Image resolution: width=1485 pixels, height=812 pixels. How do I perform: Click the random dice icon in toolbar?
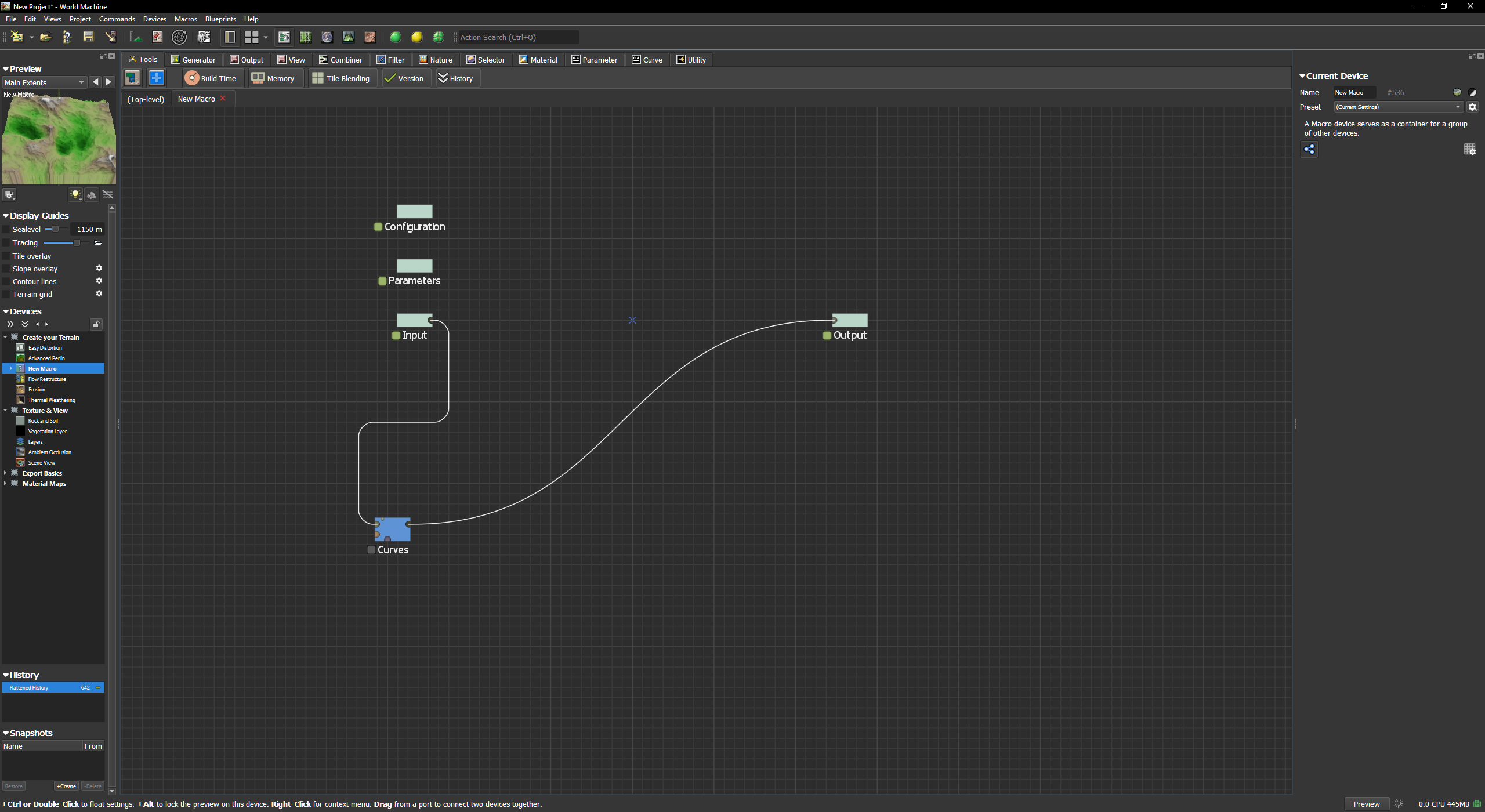pos(204,37)
